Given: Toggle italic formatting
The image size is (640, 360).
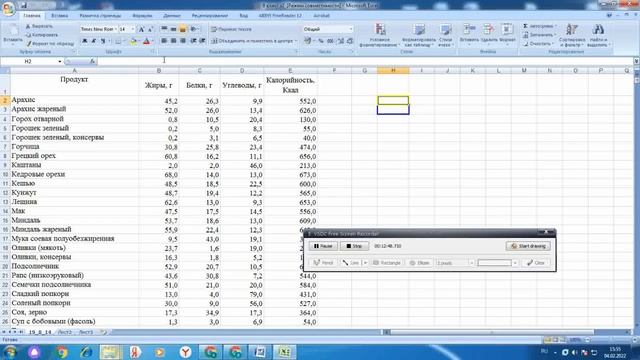Looking at the screenshot, I should click(94, 41).
